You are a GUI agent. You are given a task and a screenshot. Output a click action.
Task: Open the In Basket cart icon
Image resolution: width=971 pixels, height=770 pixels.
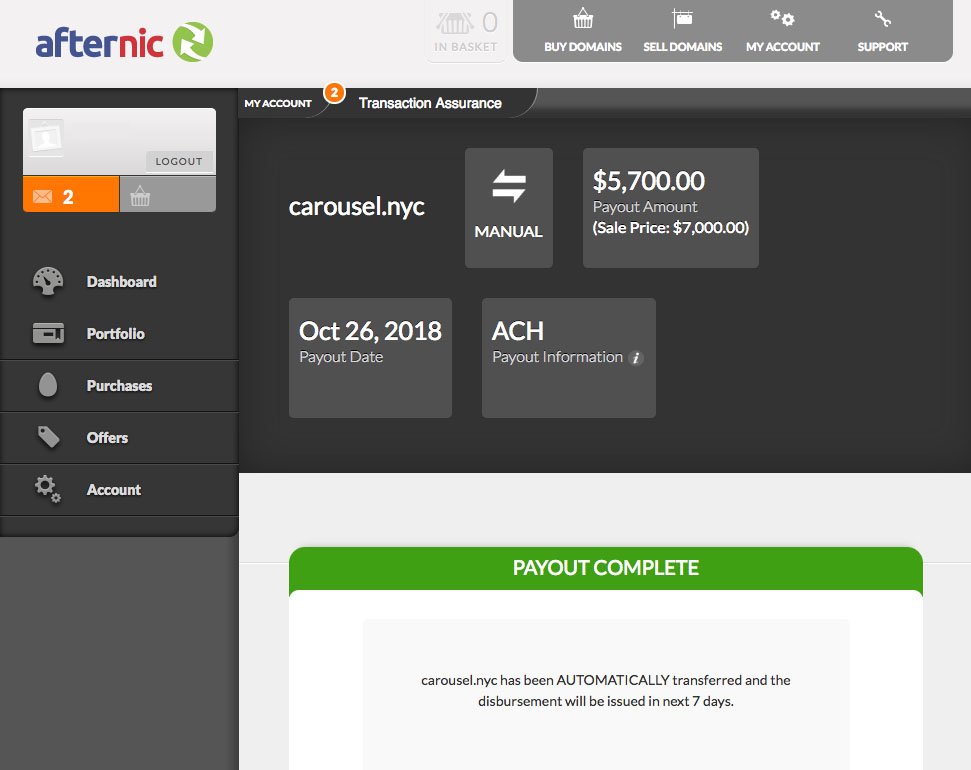coord(455,24)
